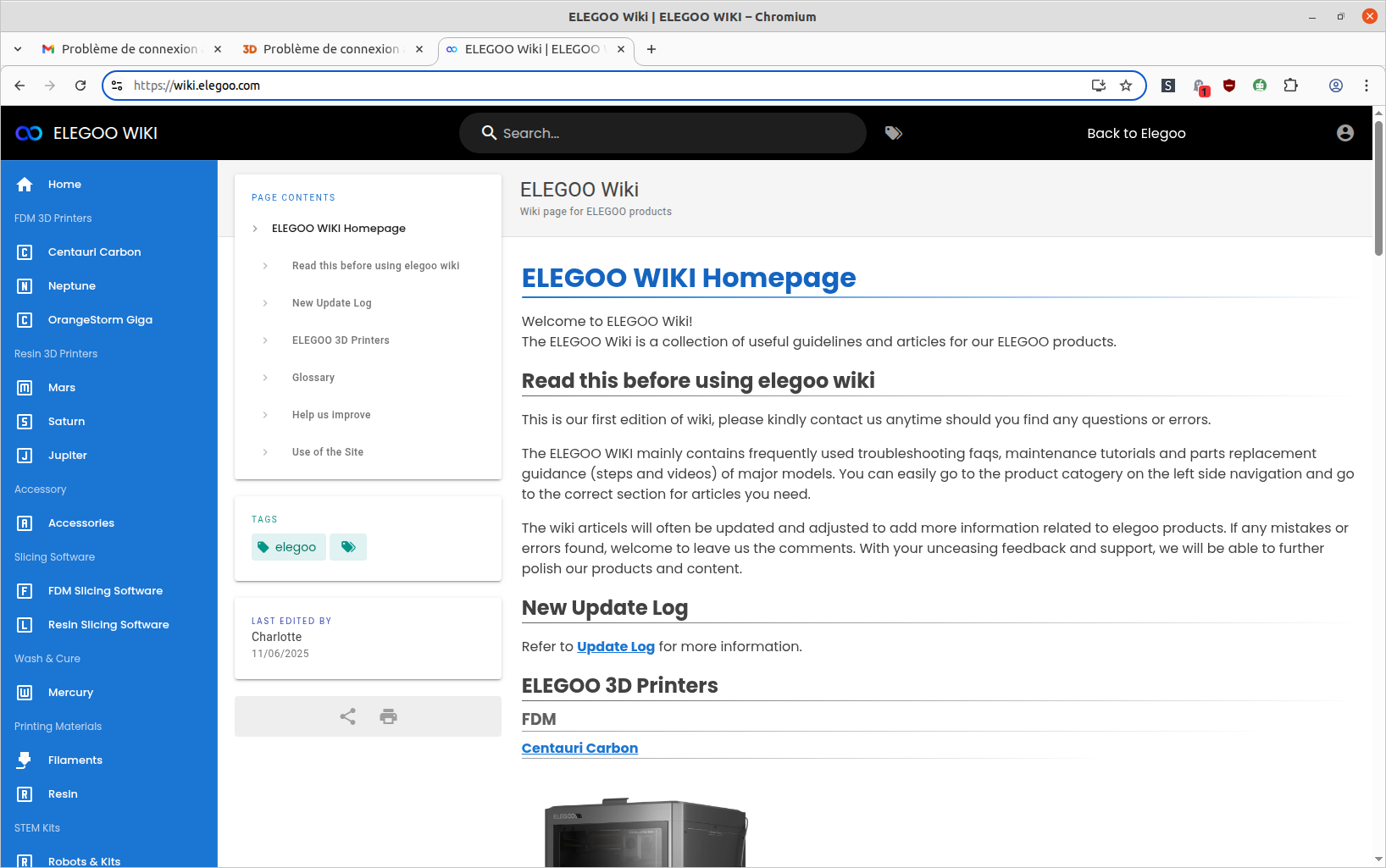The height and width of the screenshot is (868, 1386).
Task: Select the FDM Slicing Software icon
Action: pos(25,590)
